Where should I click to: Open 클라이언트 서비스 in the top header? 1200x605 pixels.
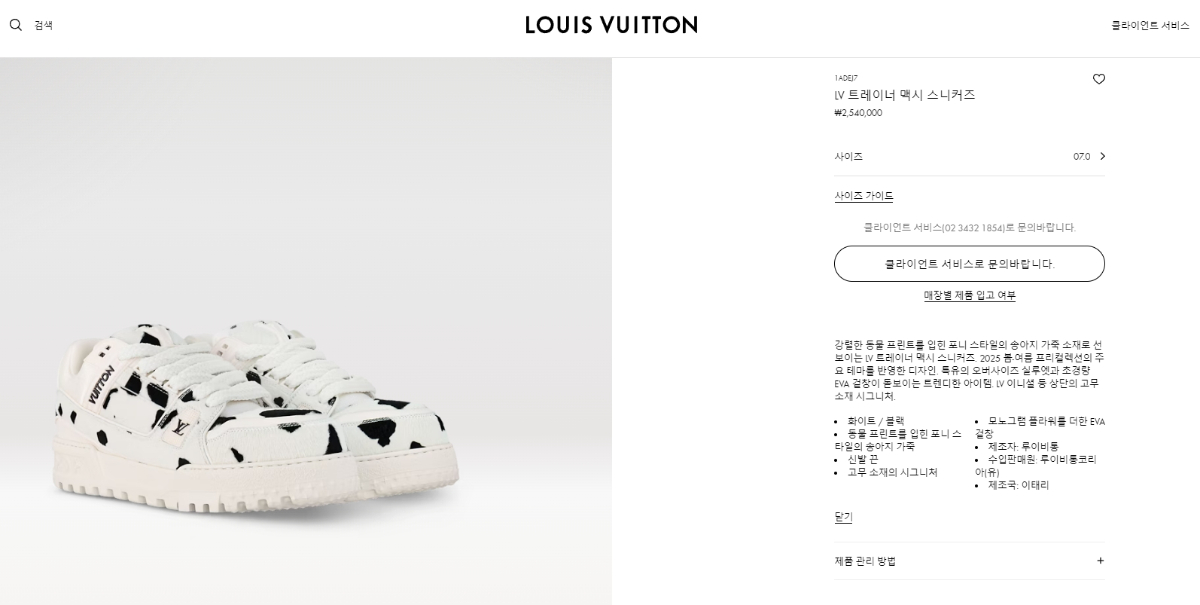click(1150, 25)
